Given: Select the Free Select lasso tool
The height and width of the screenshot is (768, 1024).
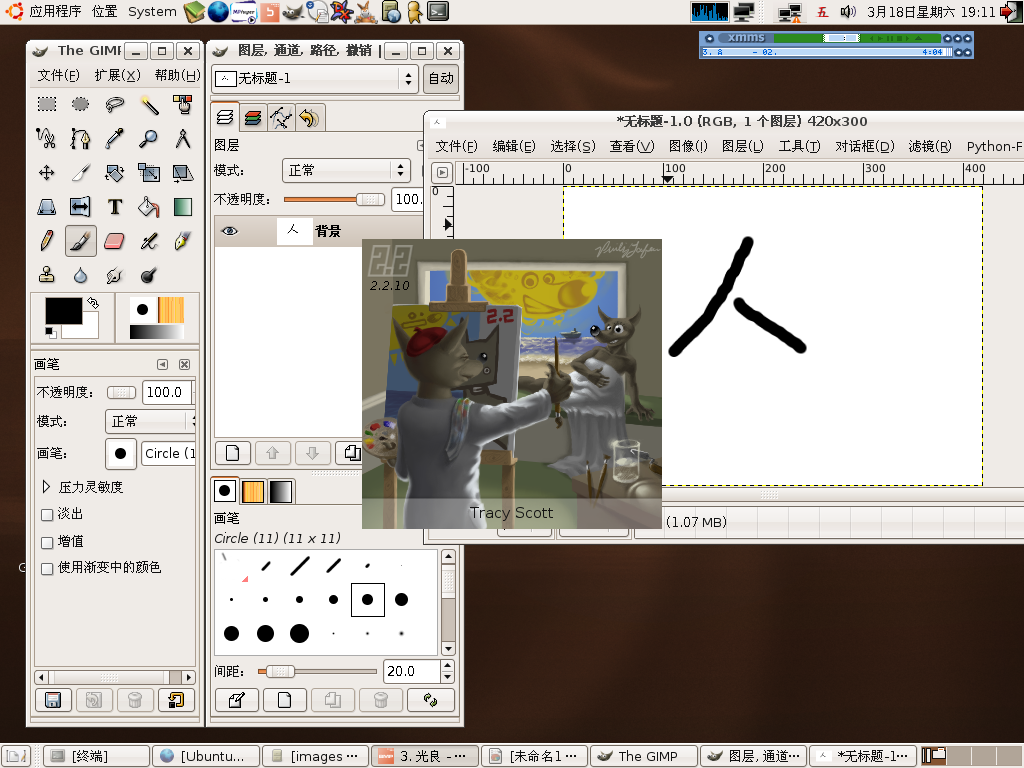Looking at the screenshot, I should click(x=114, y=104).
